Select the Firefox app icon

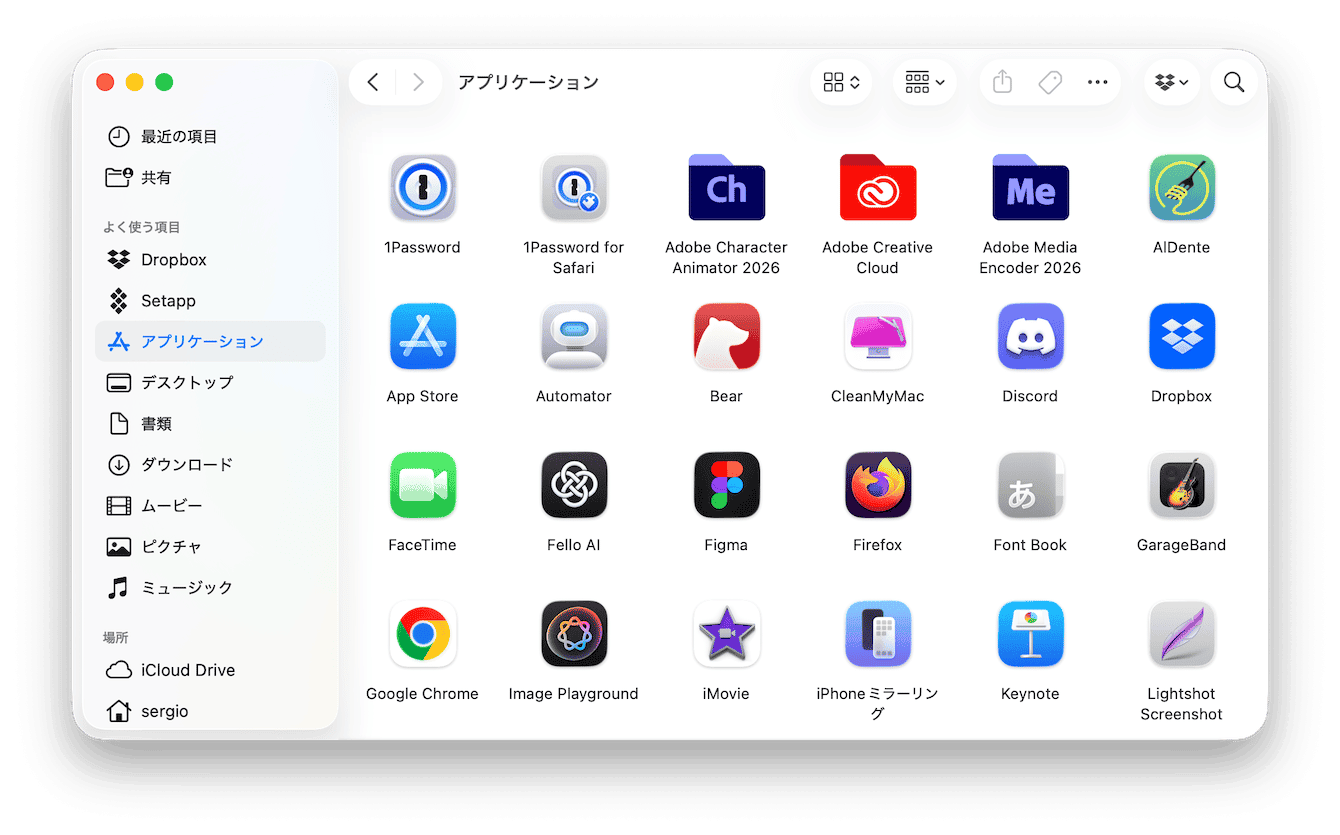(878, 485)
